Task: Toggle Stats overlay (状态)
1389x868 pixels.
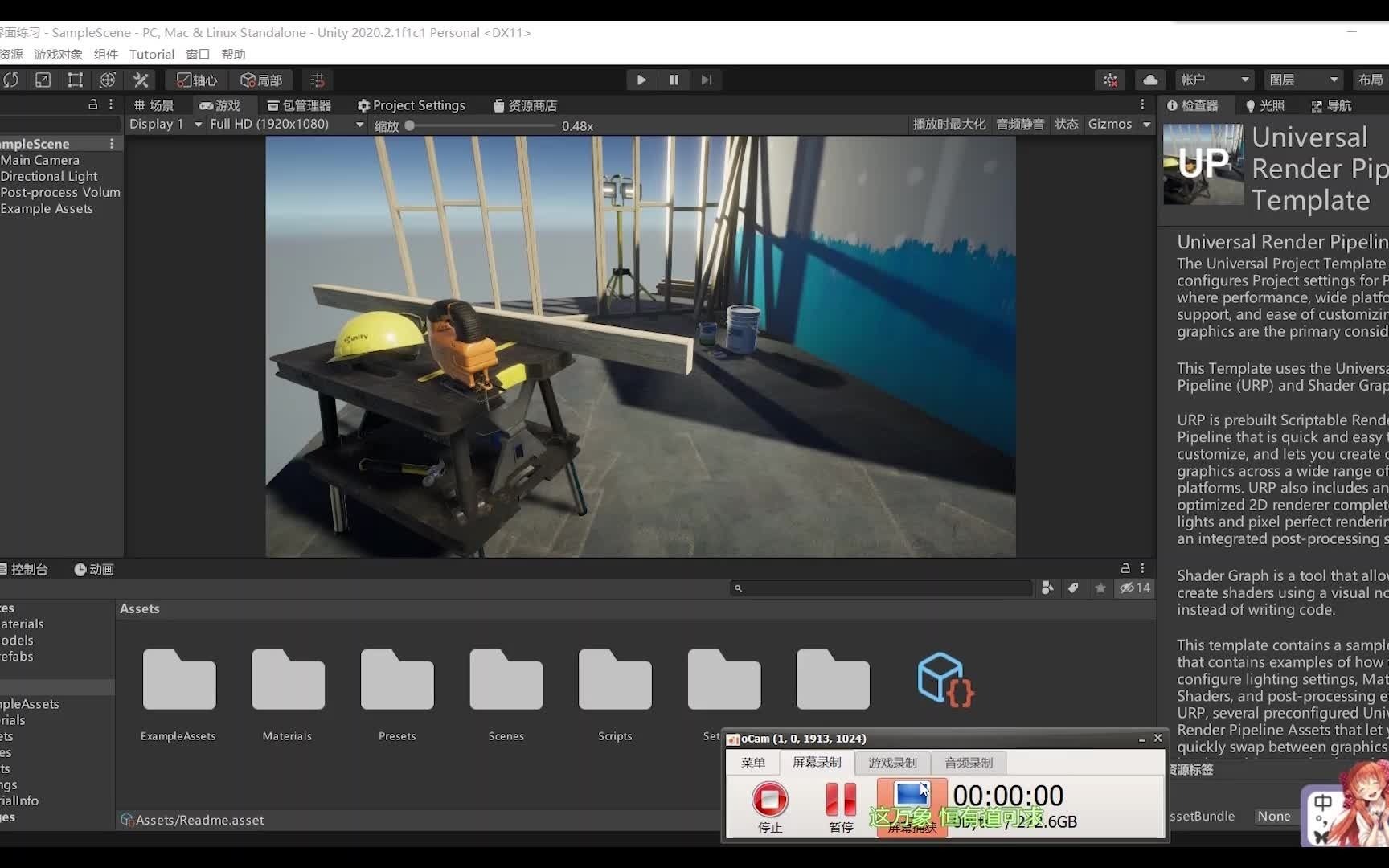Action: click(x=1066, y=124)
